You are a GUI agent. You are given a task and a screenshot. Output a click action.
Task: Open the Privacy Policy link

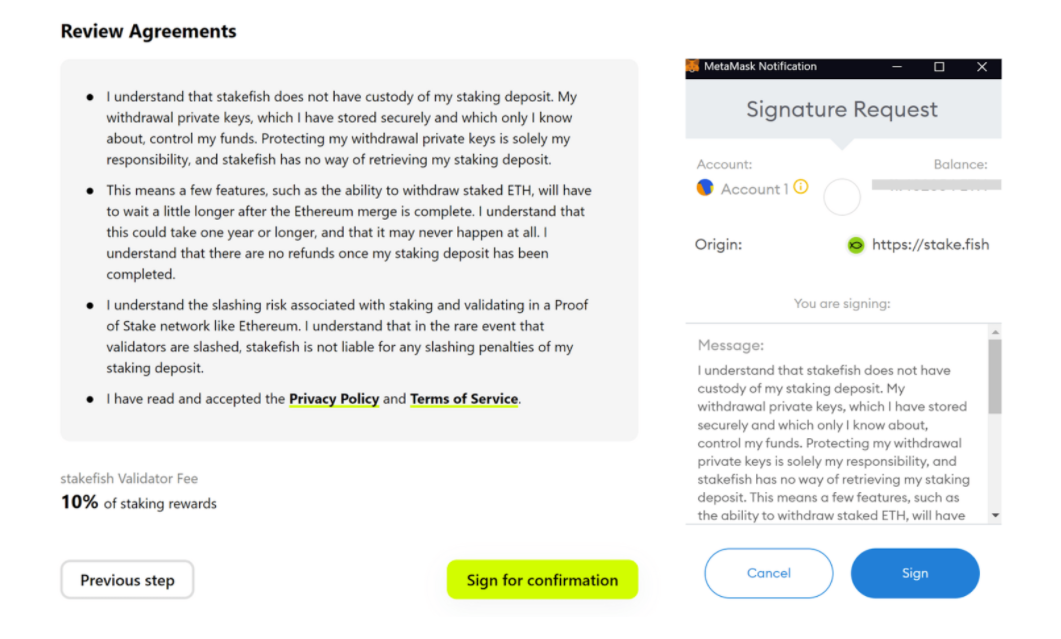click(x=334, y=399)
